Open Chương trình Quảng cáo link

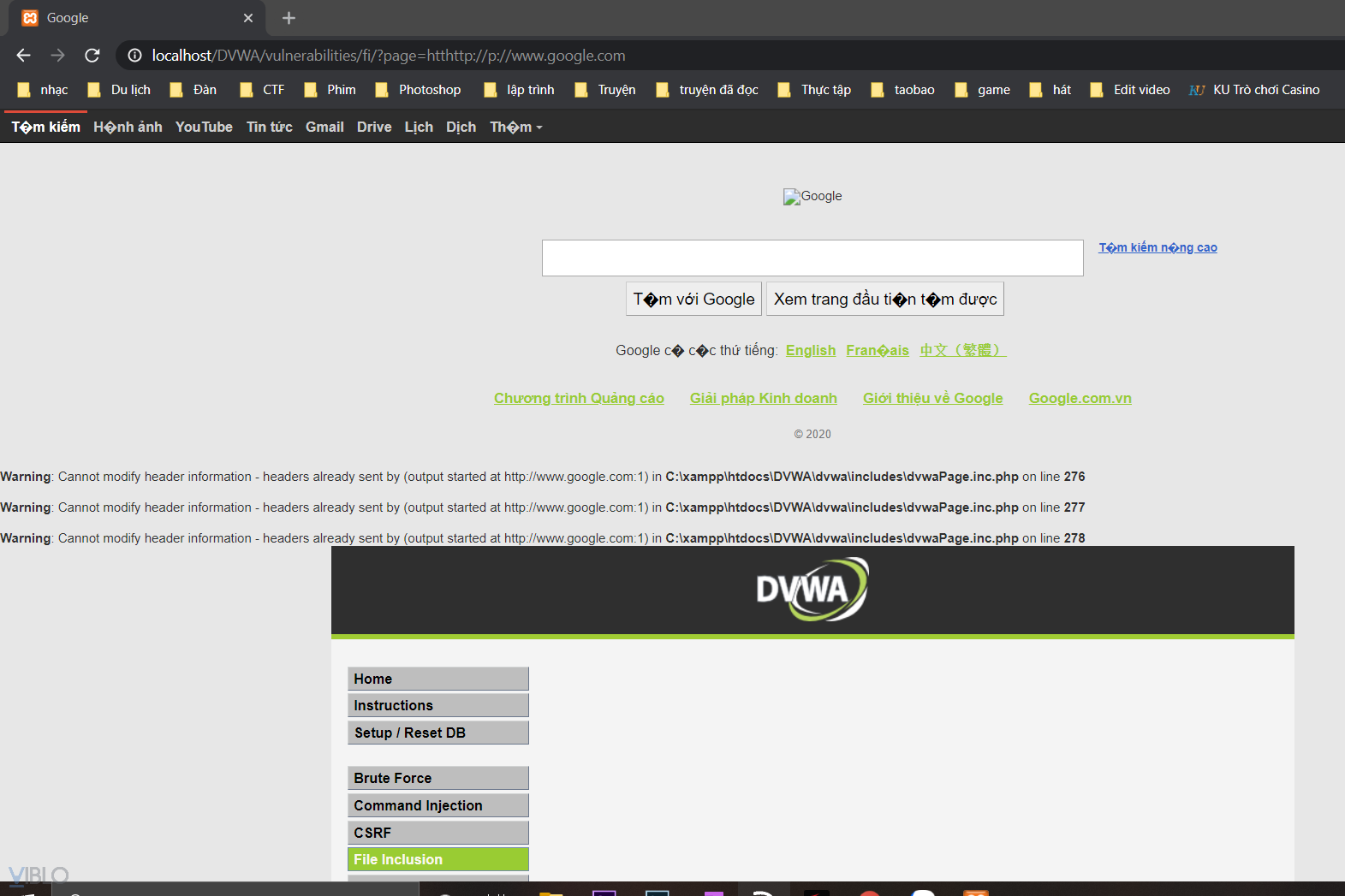(x=579, y=398)
